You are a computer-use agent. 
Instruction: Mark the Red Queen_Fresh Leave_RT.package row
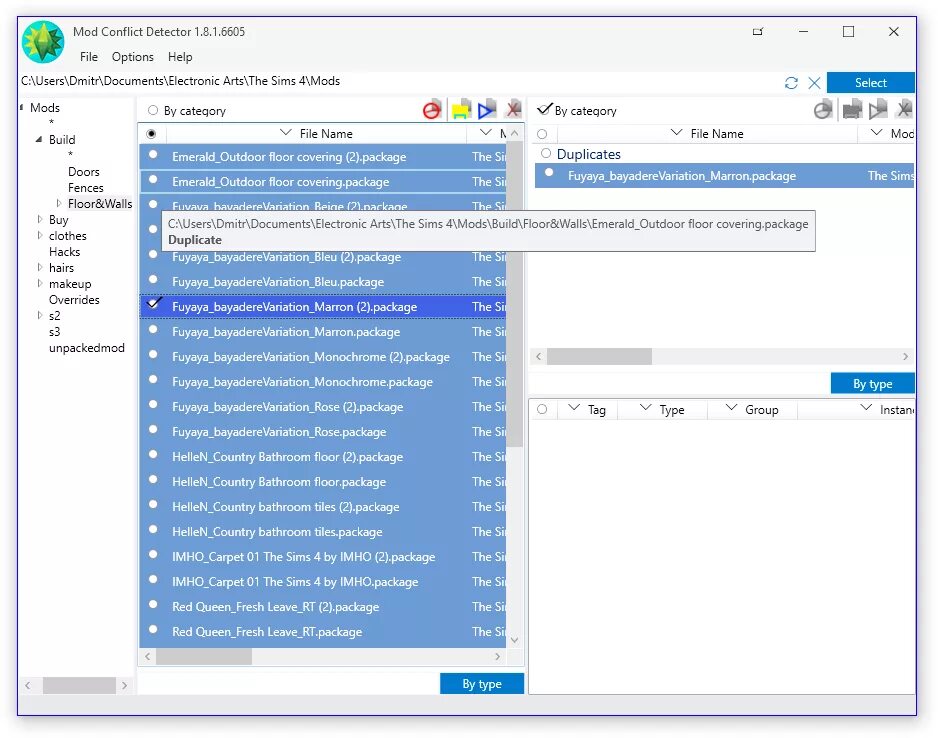point(153,629)
